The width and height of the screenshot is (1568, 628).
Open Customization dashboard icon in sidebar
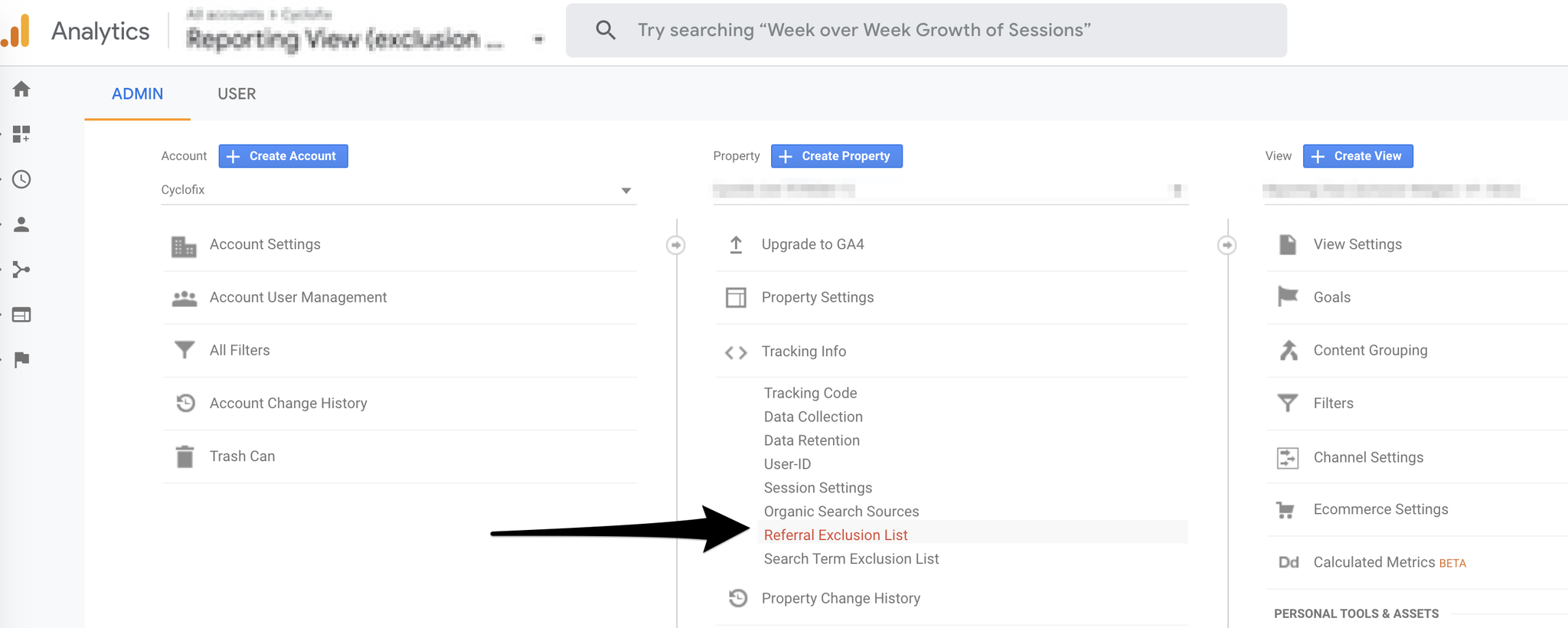21,134
